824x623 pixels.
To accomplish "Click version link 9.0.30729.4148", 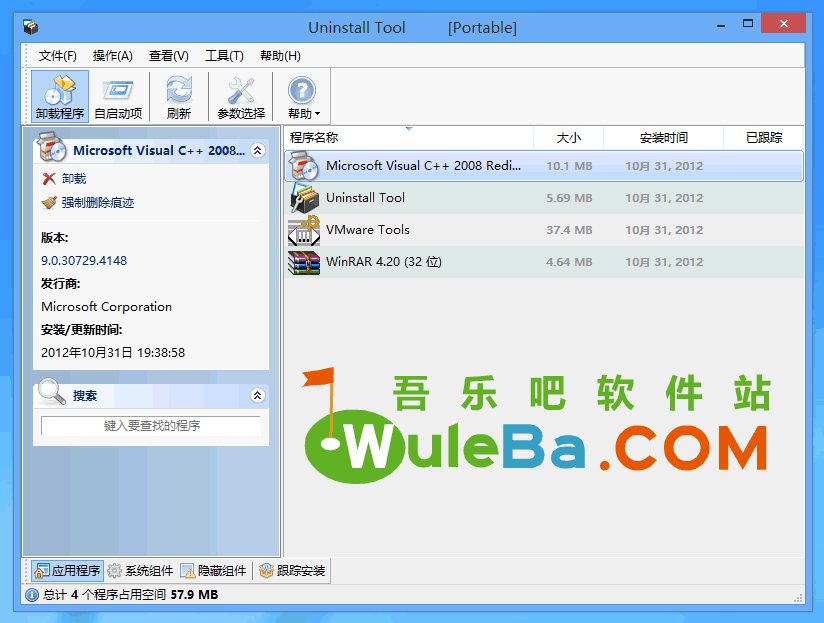I will pyautogui.click(x=84, y=261).
